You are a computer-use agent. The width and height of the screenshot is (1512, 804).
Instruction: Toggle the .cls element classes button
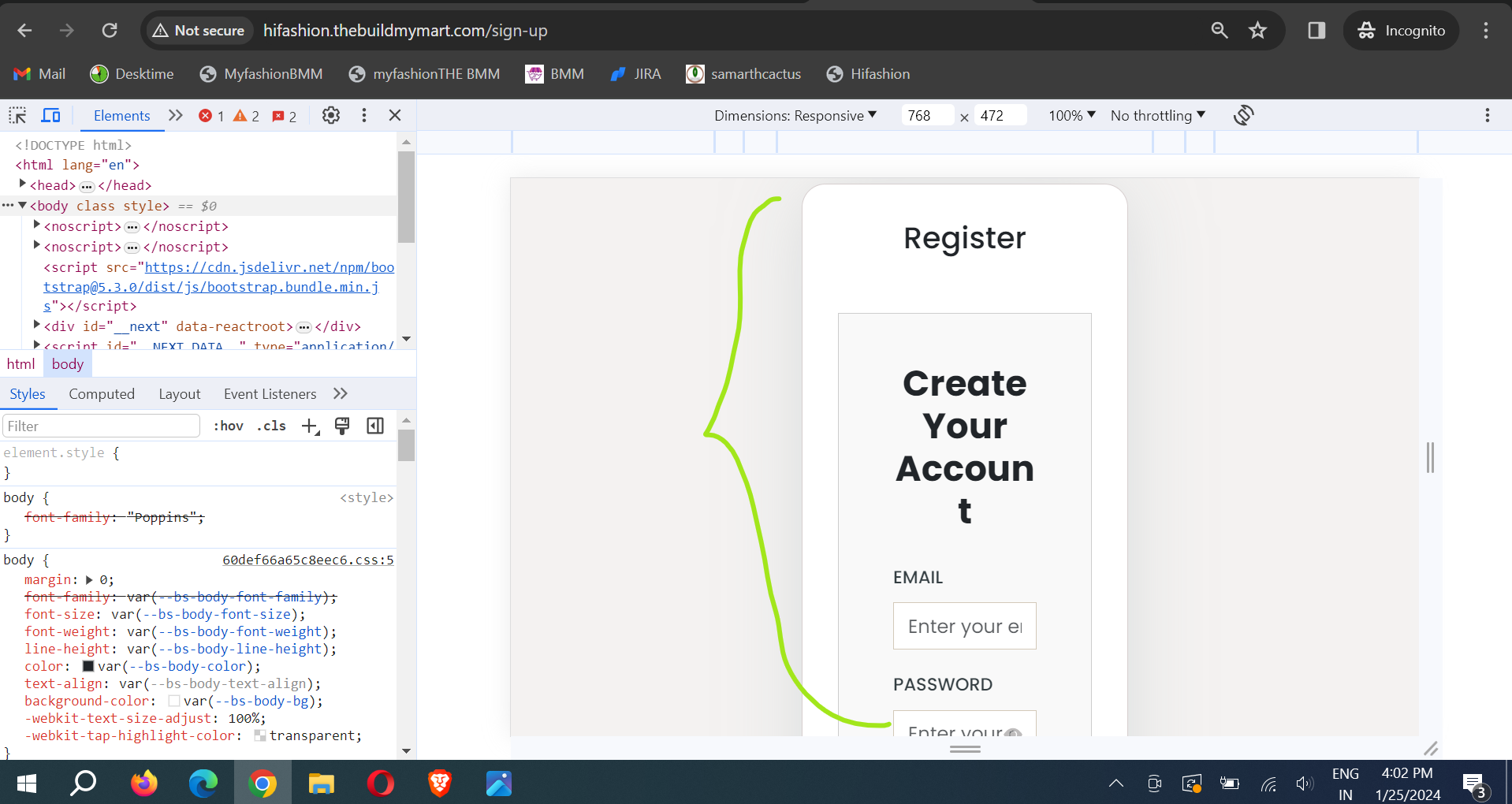(x=271, y=426)
